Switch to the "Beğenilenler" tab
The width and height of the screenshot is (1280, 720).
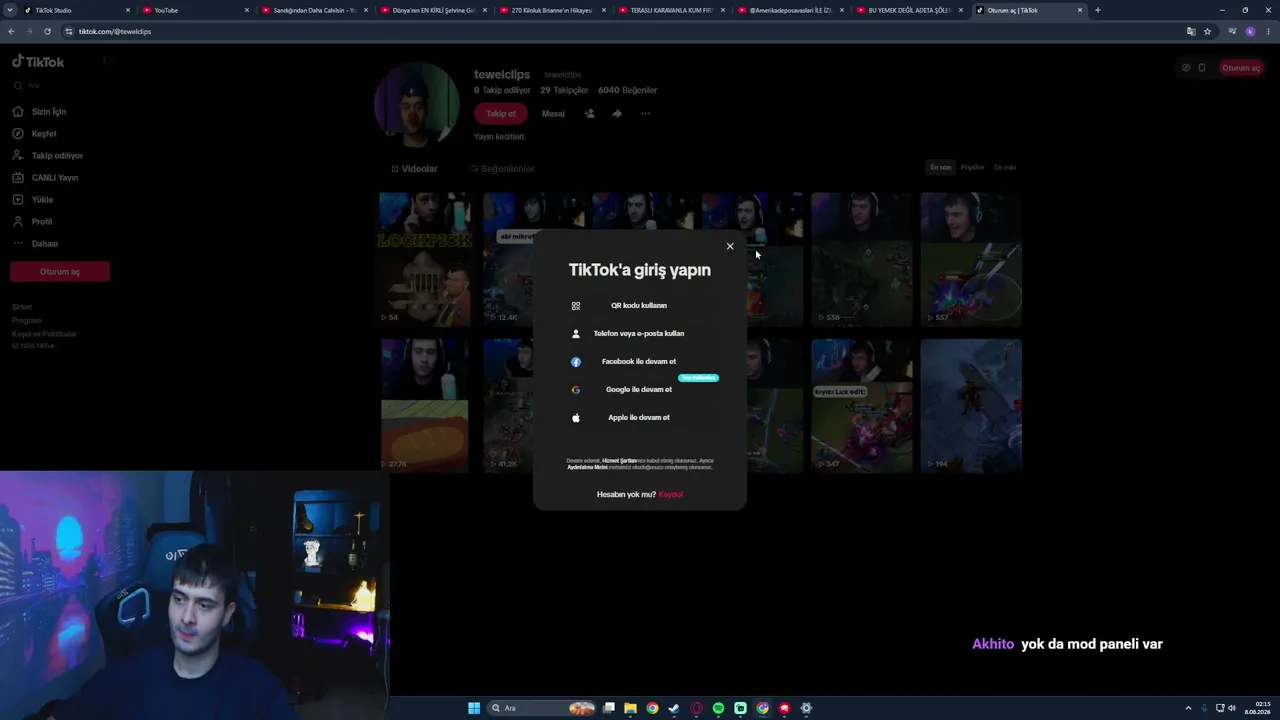pyautogui.click(x=503, y=169)
